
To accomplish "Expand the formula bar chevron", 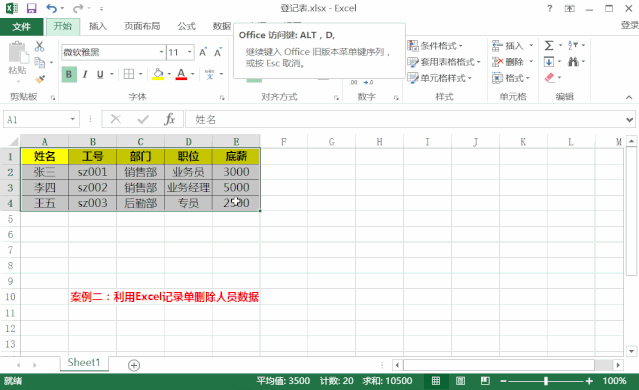I will coord(630,119).
